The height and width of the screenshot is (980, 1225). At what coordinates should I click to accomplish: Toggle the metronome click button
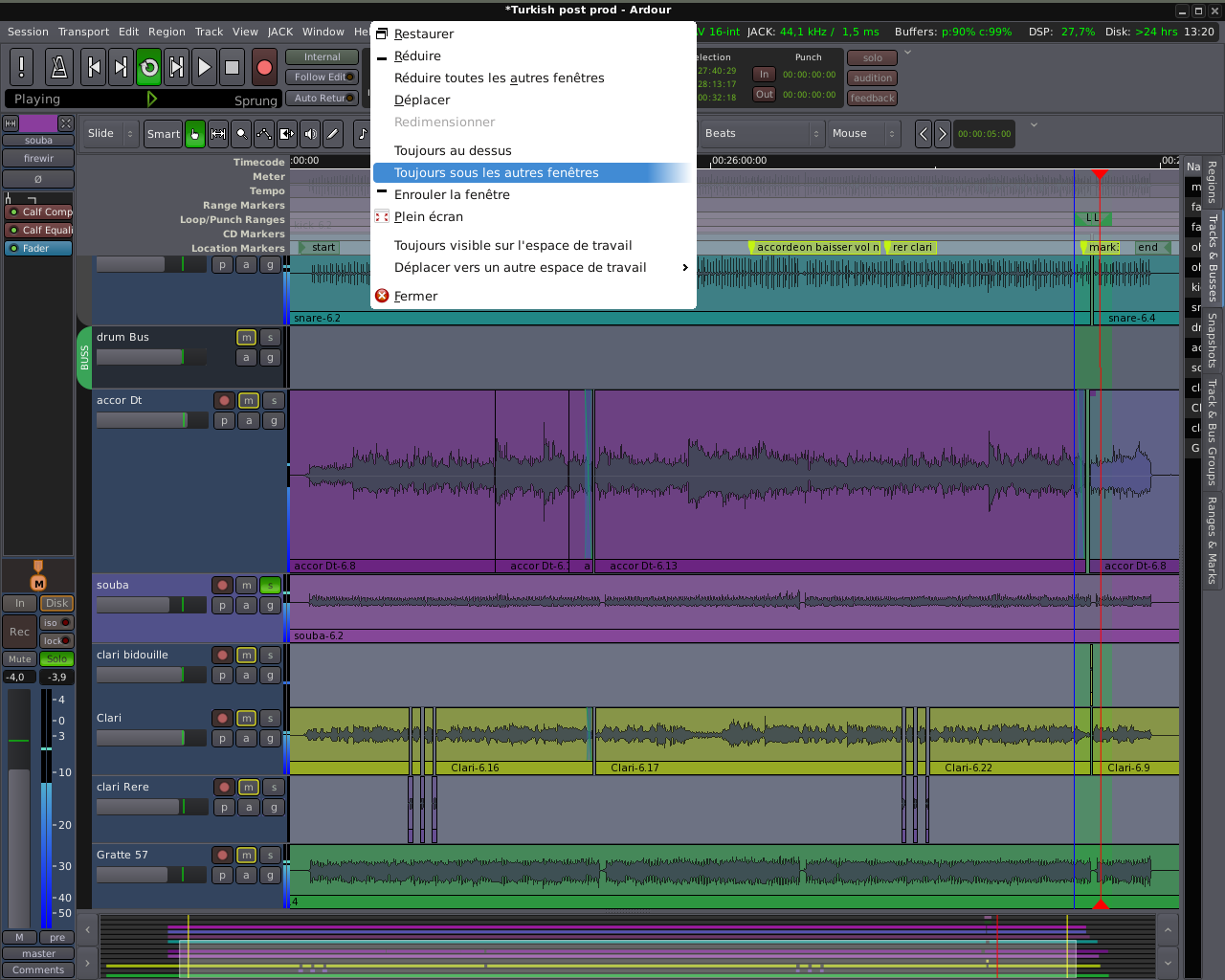pos(58,67)
